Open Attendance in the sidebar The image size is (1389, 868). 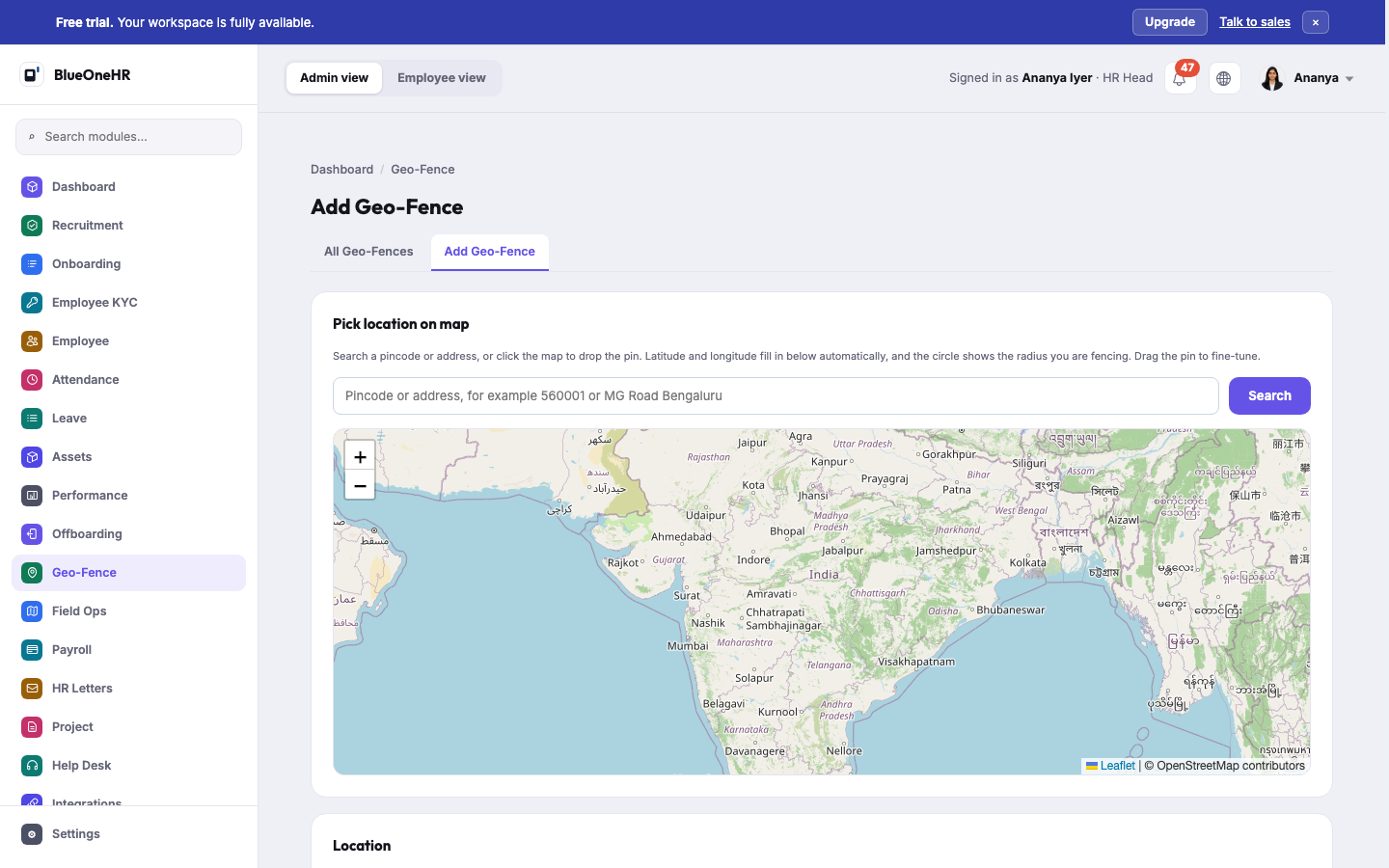point(128,380)
